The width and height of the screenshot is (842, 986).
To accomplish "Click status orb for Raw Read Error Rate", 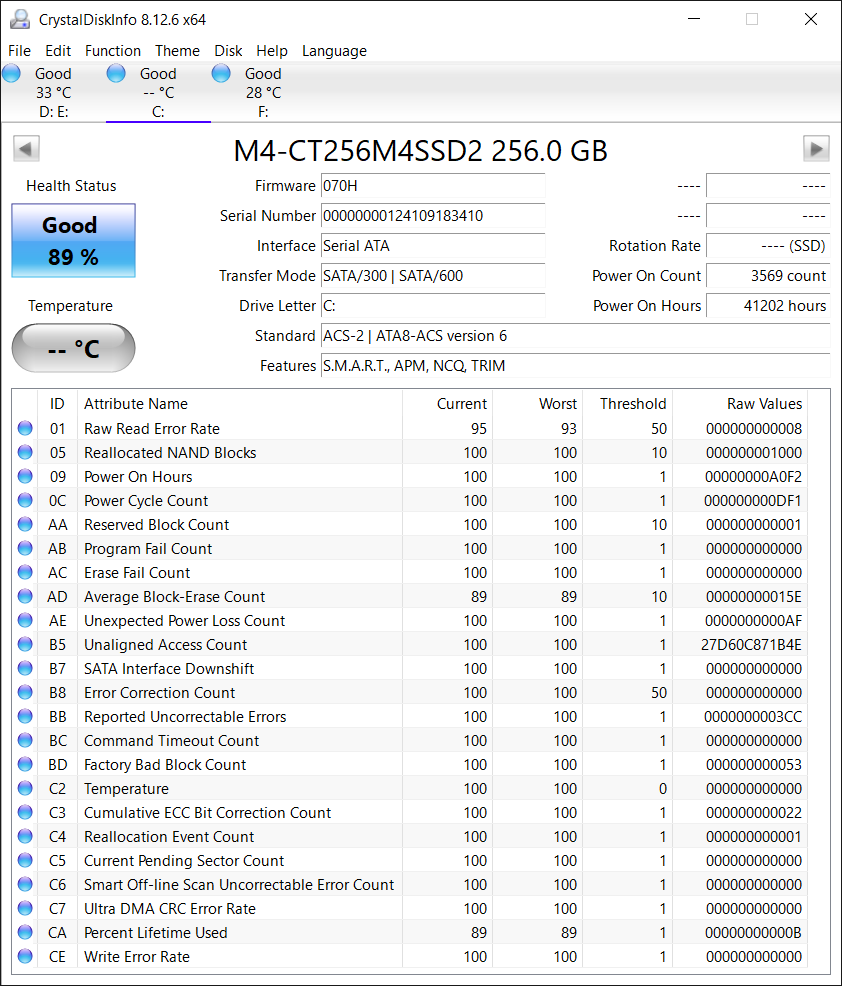I will pyautogui.click(x=25, y=429).
